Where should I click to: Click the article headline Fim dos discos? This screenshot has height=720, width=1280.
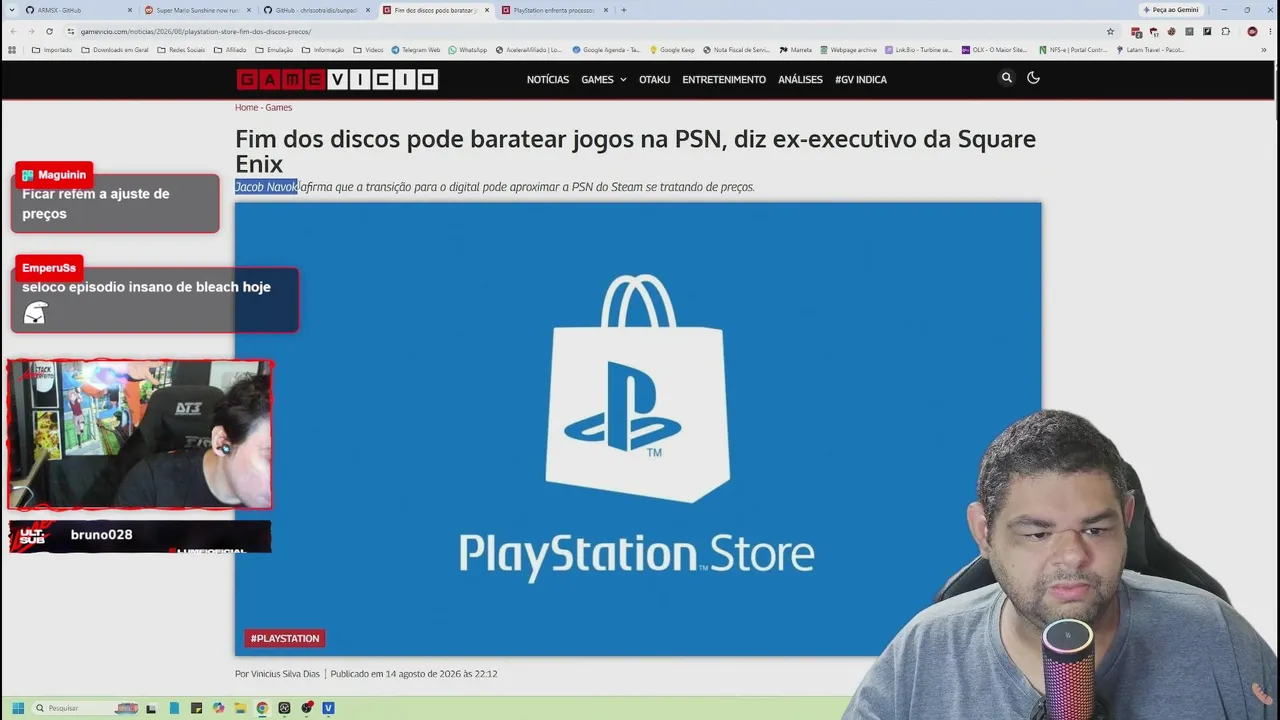click(636, 151)
